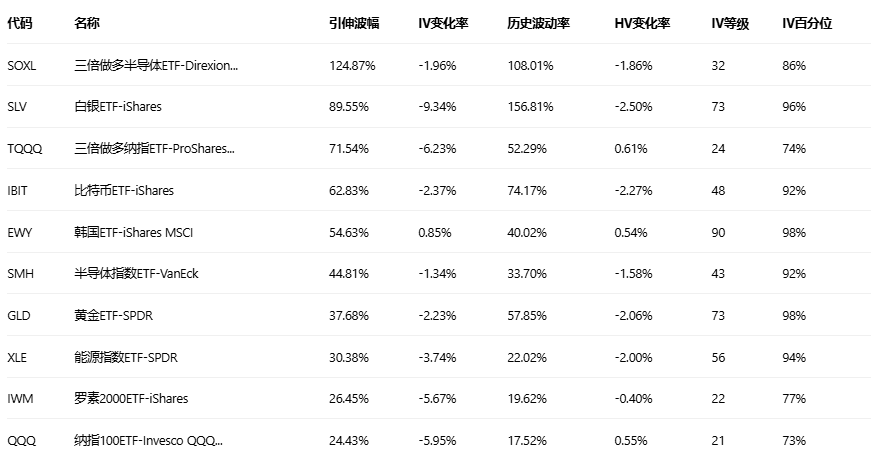882x458 pixels.
Task: Open the QQQ ticker code
Action: pyautogui.click(x=21, y=441)
